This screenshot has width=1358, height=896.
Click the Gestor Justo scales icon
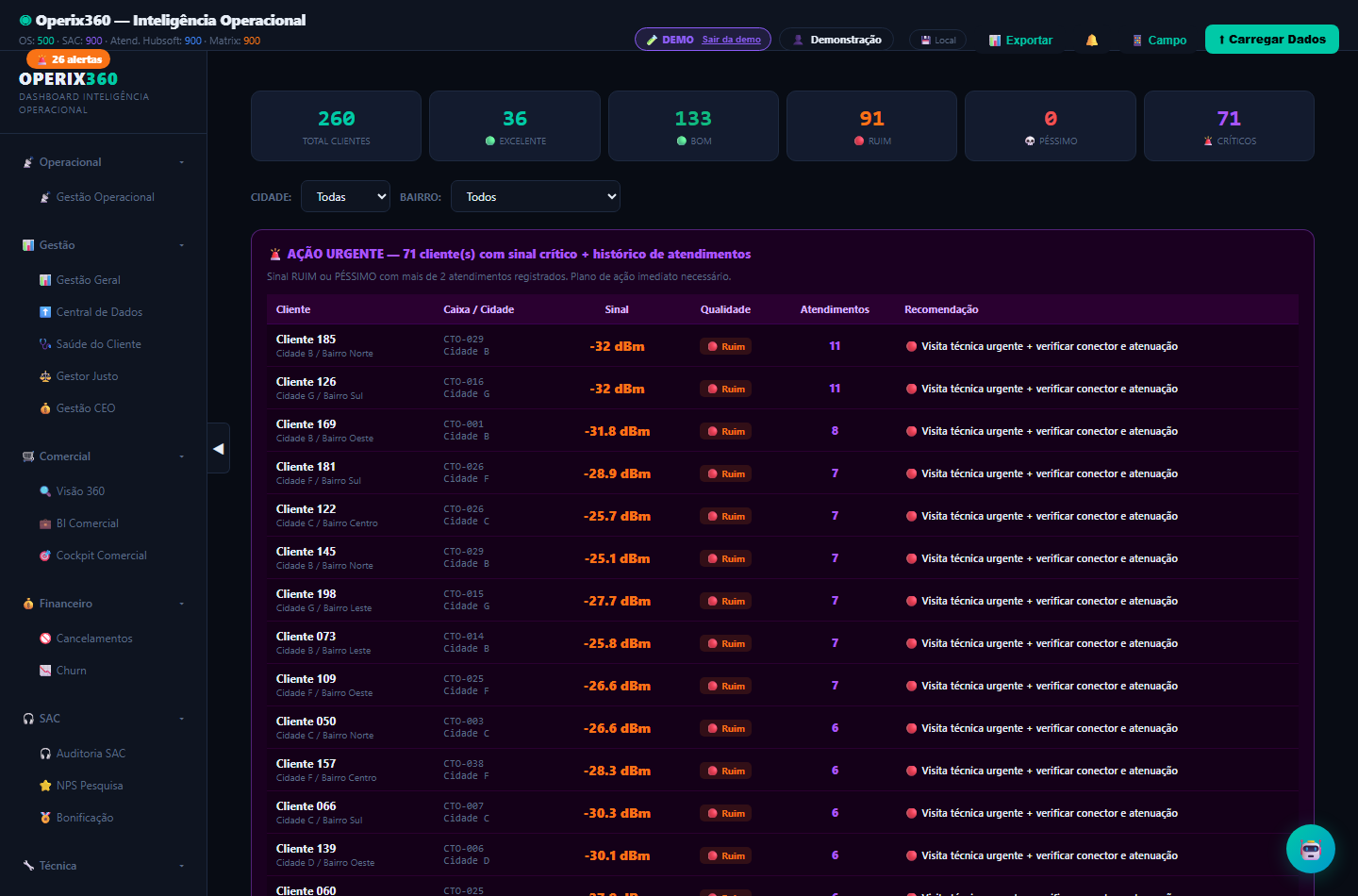pos(45,376)
